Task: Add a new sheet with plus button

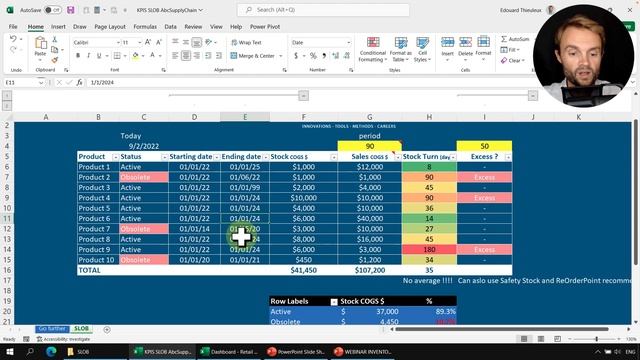Action: coord(107,329)
